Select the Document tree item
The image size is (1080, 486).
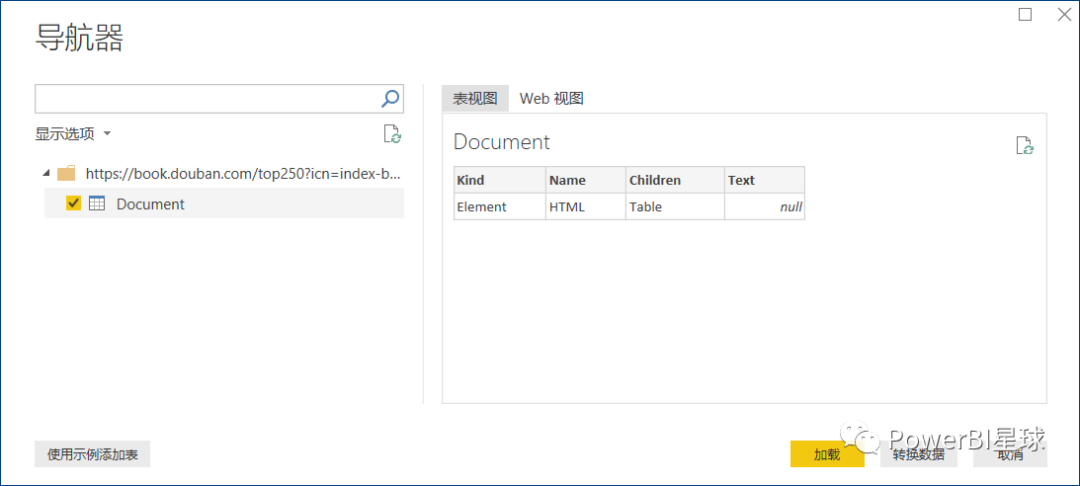[224, 204]
